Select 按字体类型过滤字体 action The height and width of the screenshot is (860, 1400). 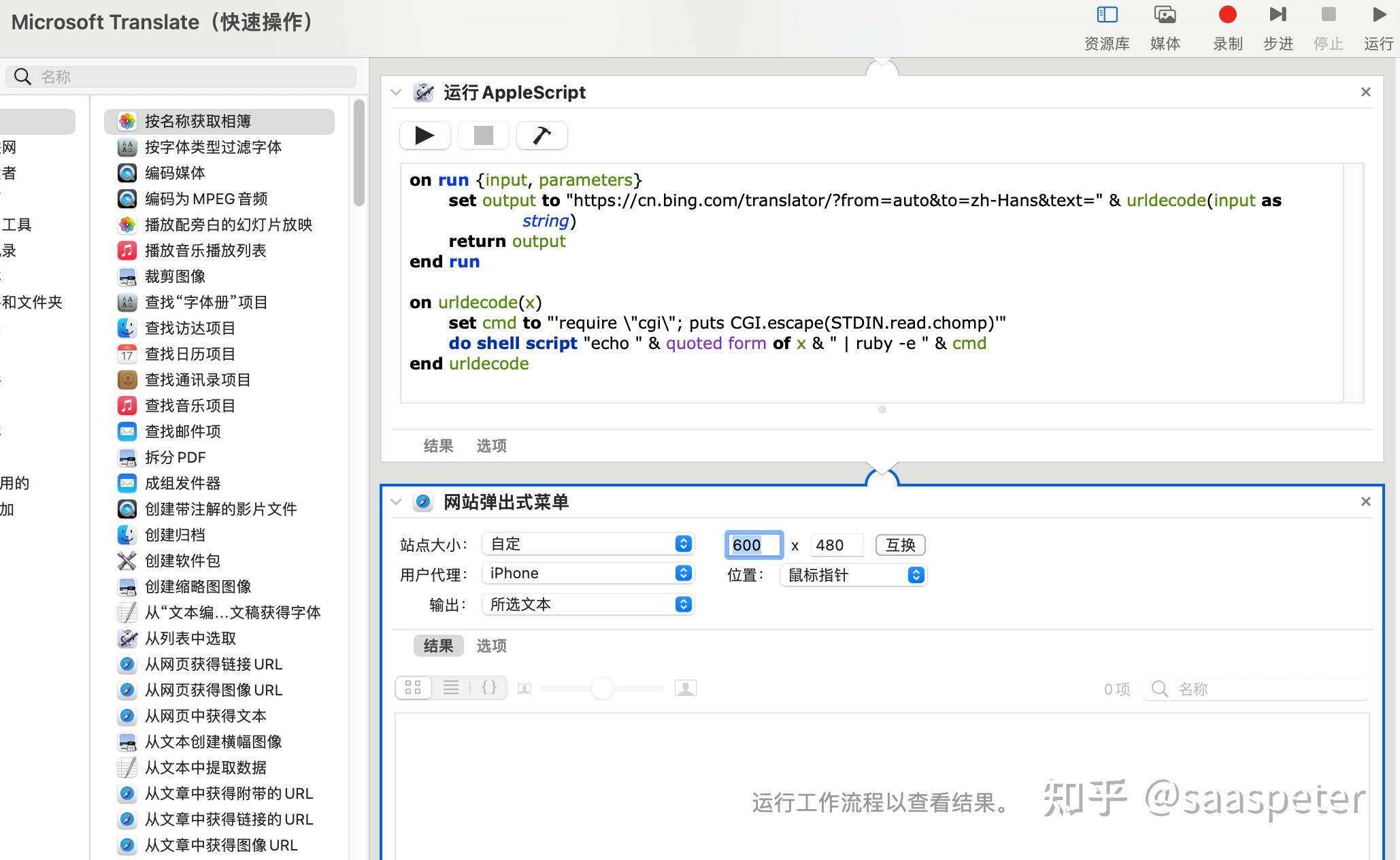tap(219, 147)
